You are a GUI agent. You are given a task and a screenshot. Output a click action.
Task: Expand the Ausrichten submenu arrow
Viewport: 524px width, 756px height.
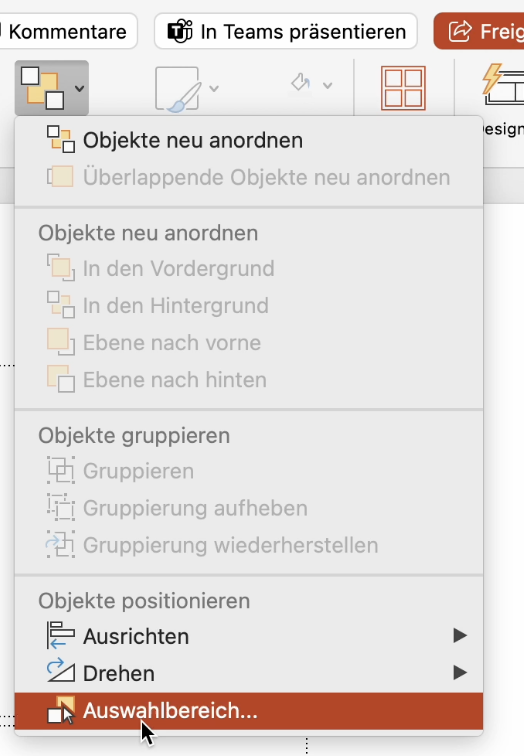pyautogui.click(x=460, y=635)
